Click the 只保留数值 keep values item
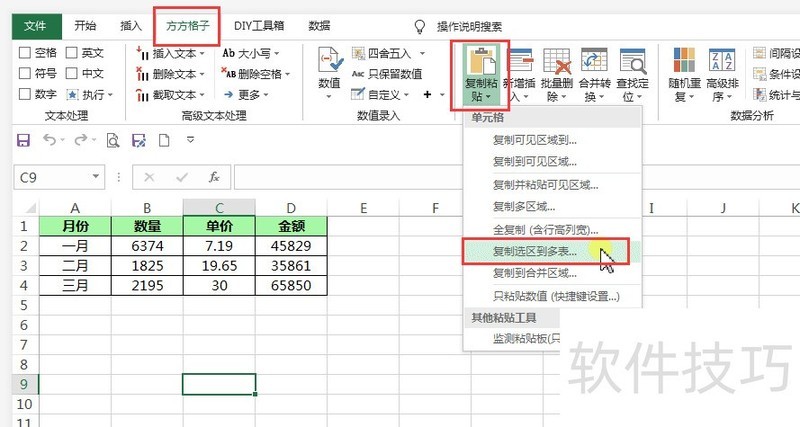 [x=387, y=74]
